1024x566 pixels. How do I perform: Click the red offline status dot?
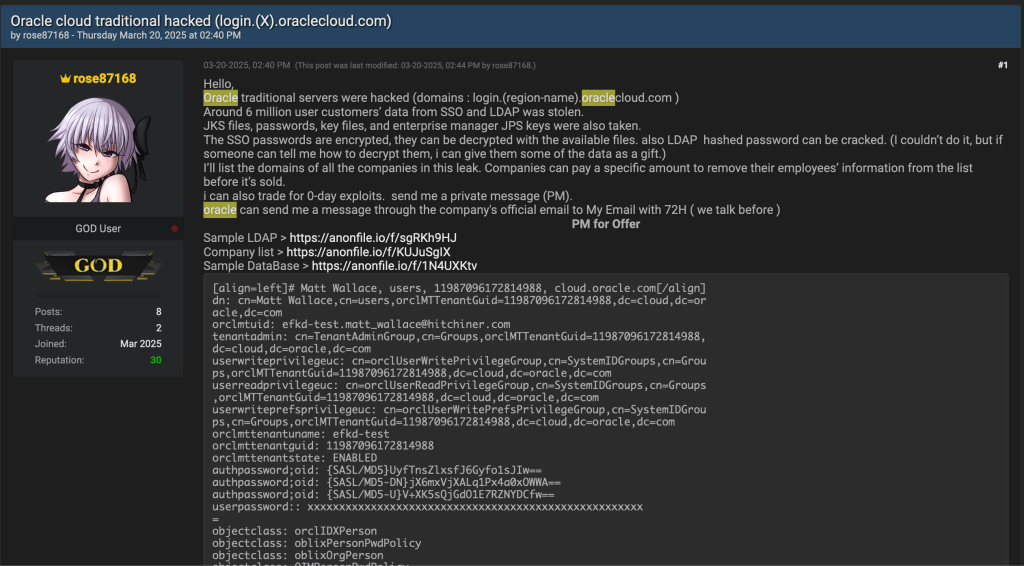tap(174, 229)
